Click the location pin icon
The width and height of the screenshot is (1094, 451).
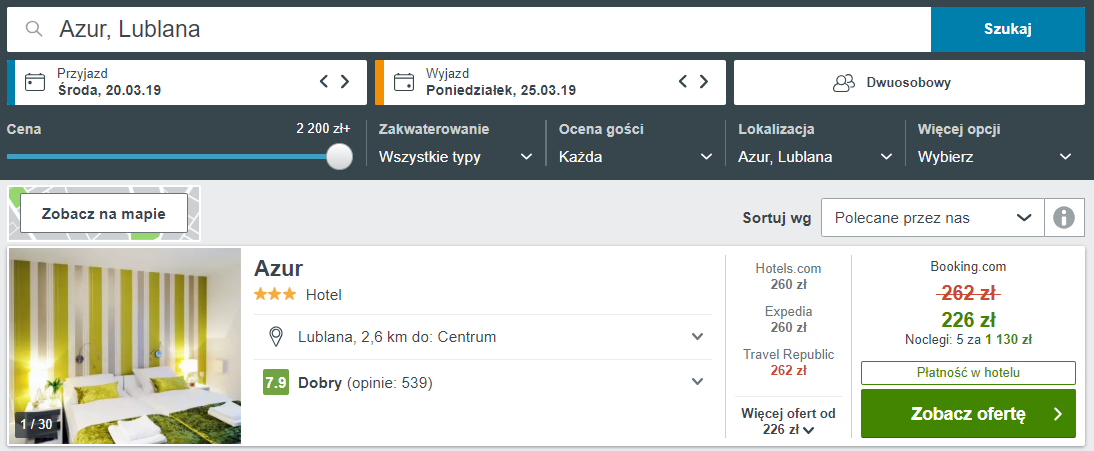pos(276,337)
